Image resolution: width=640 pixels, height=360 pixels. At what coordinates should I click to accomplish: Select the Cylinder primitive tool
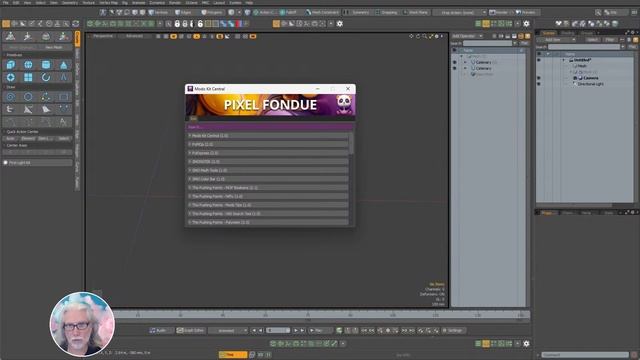click(46, 64)
